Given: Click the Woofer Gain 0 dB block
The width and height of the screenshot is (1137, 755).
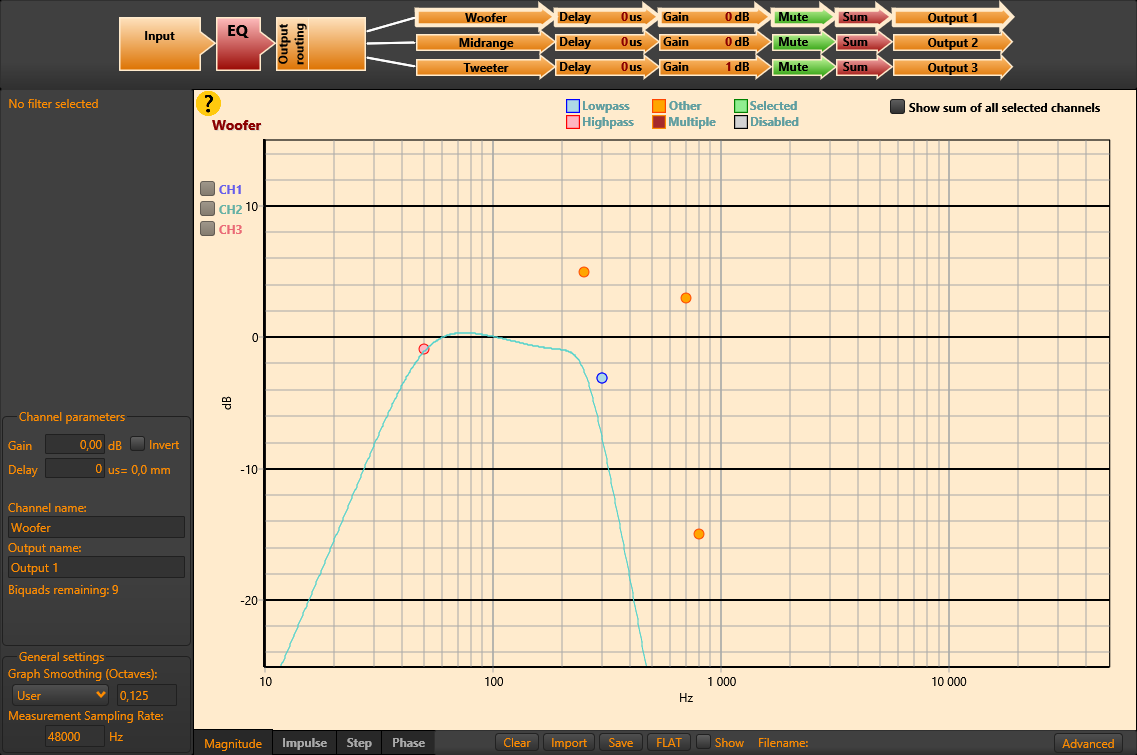Looking at the screenshot, I should point(714,17).
